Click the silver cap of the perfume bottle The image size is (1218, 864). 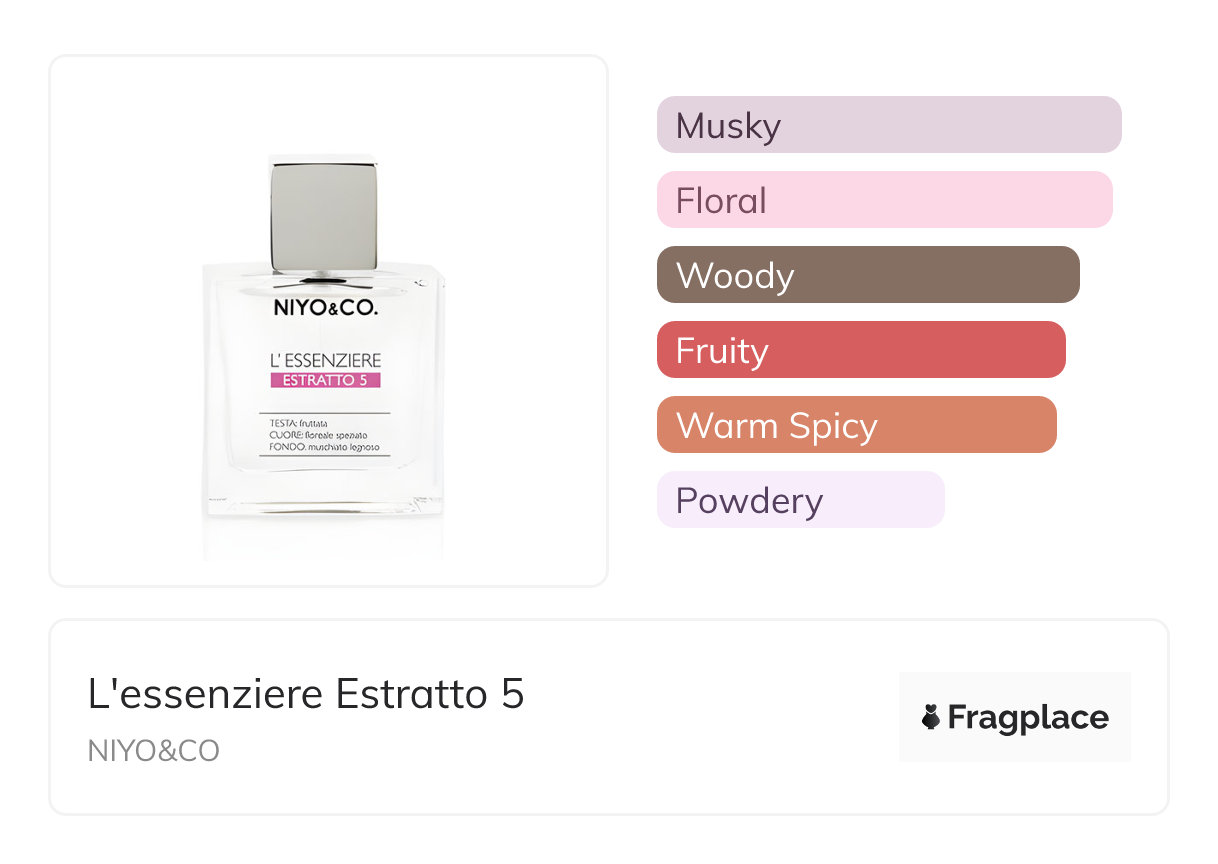[x=323, y=213]
